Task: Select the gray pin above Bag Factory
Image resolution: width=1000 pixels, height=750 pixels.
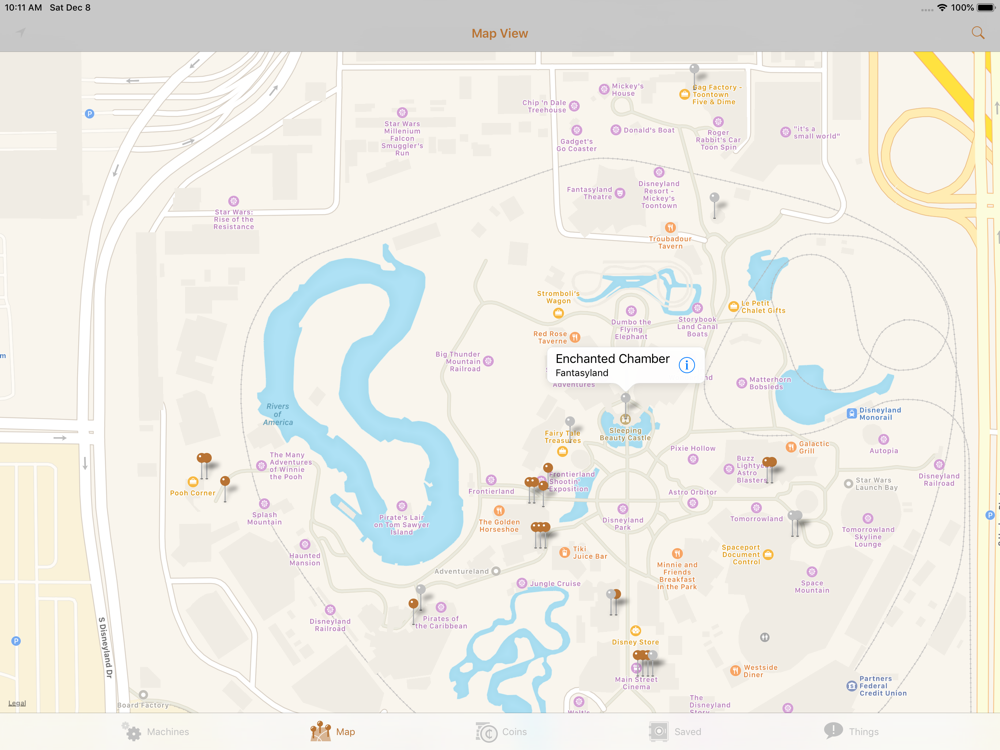Action: (695, 71)
